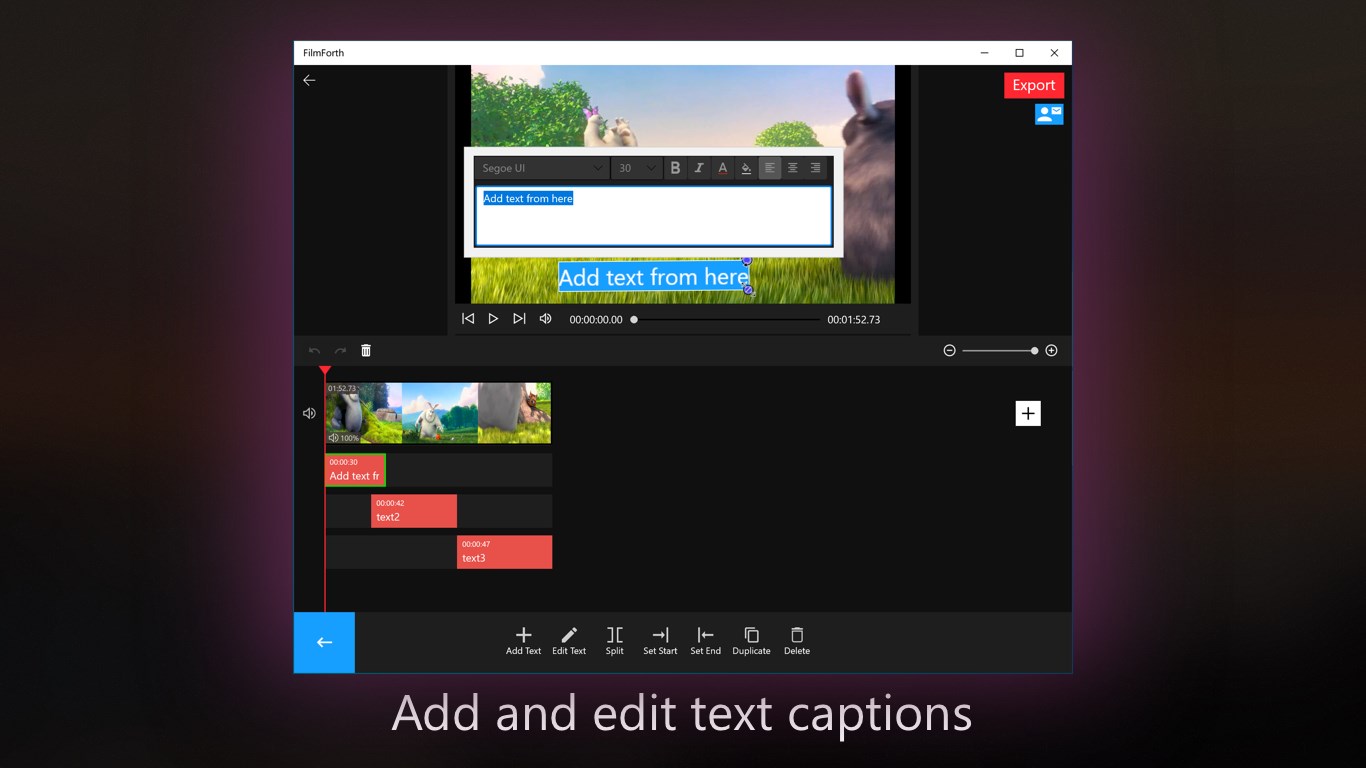
Task: Add a new clip with the white plus button
Action: pyautogui.click(x=1028, y=413)
